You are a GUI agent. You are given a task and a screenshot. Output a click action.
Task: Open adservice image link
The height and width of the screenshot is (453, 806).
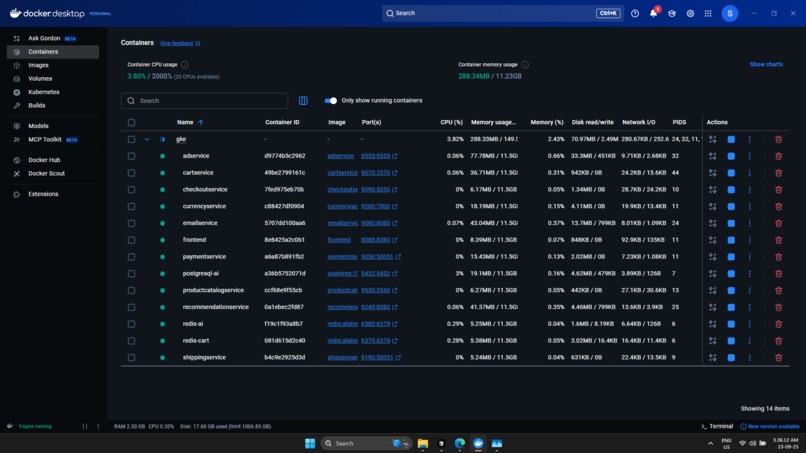[x=340, y=156]
